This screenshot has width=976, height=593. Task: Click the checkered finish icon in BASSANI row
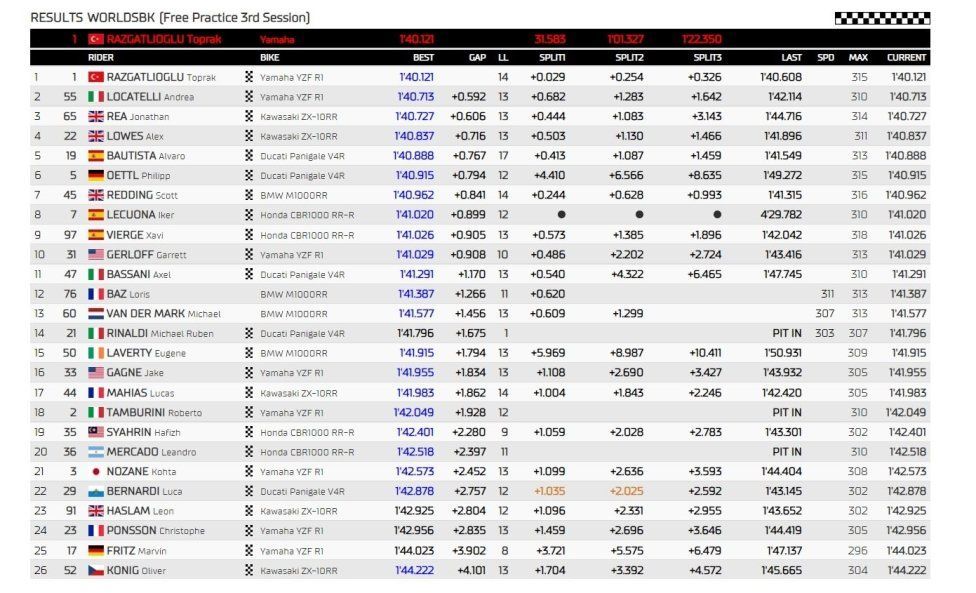pos(249,274)
